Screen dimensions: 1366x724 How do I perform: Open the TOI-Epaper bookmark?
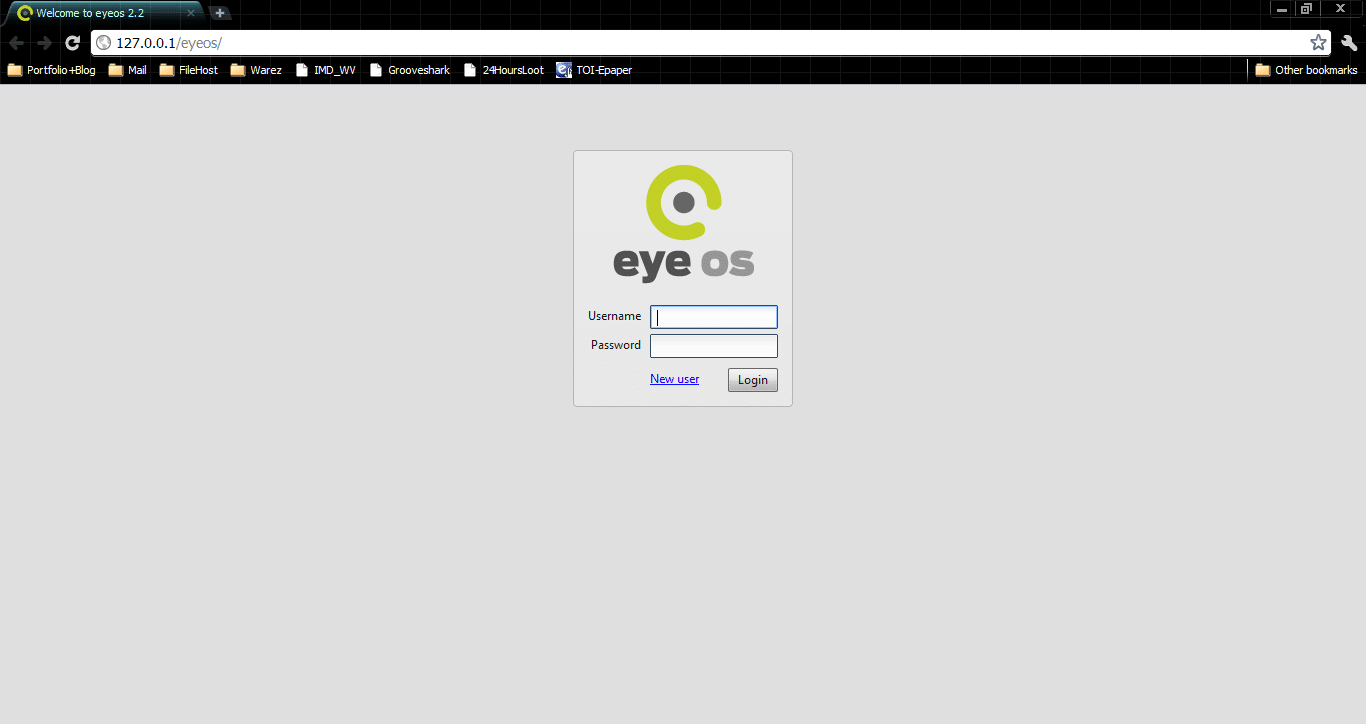point(594,70)
